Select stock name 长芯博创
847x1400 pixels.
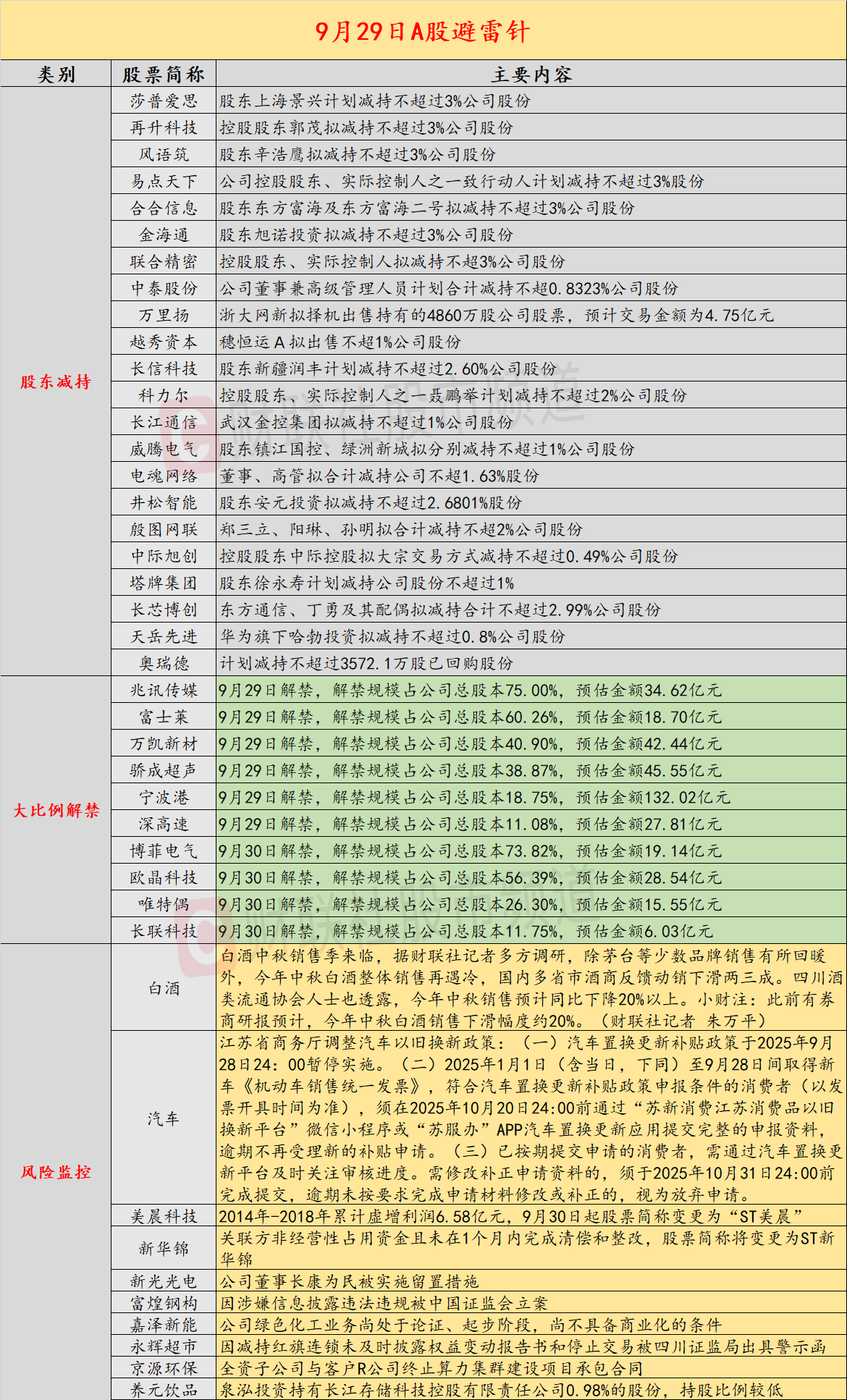pyautogui.click(x=164, y=610)
